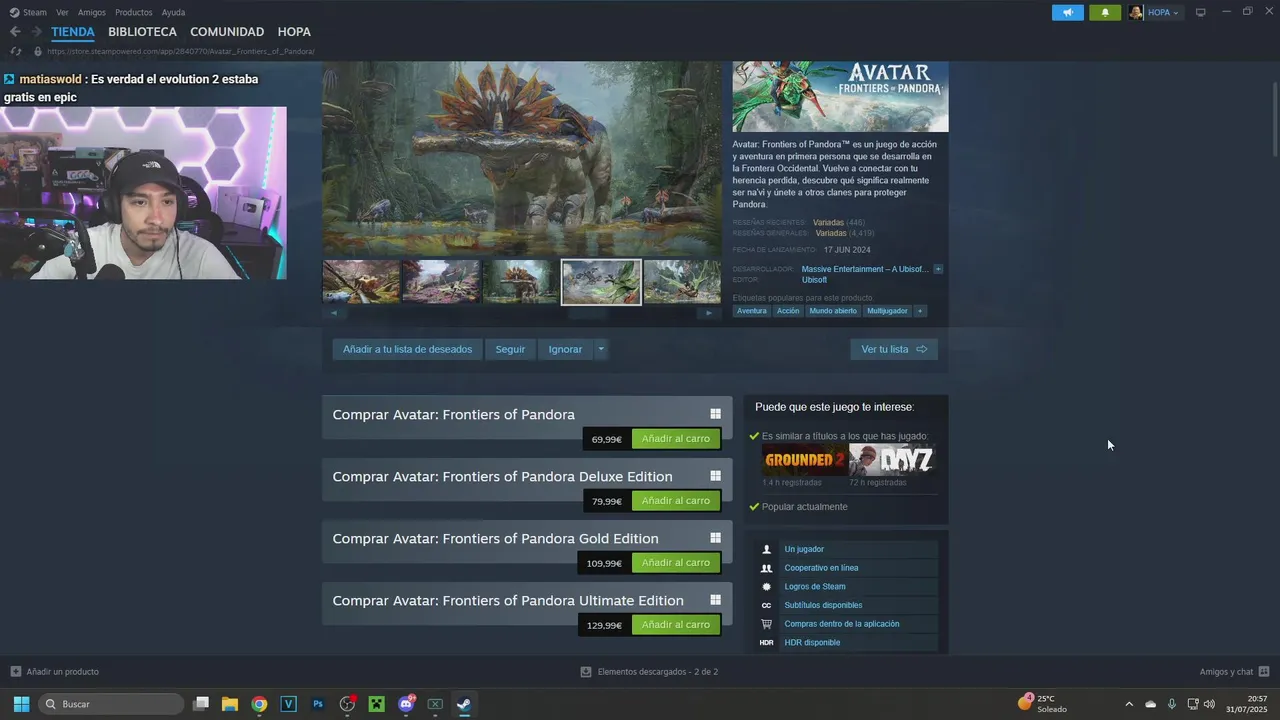Add Gold Edition 109,99€ to cart
The width and height of the screenshot is (1280, 720).
[x=676, y=563]
